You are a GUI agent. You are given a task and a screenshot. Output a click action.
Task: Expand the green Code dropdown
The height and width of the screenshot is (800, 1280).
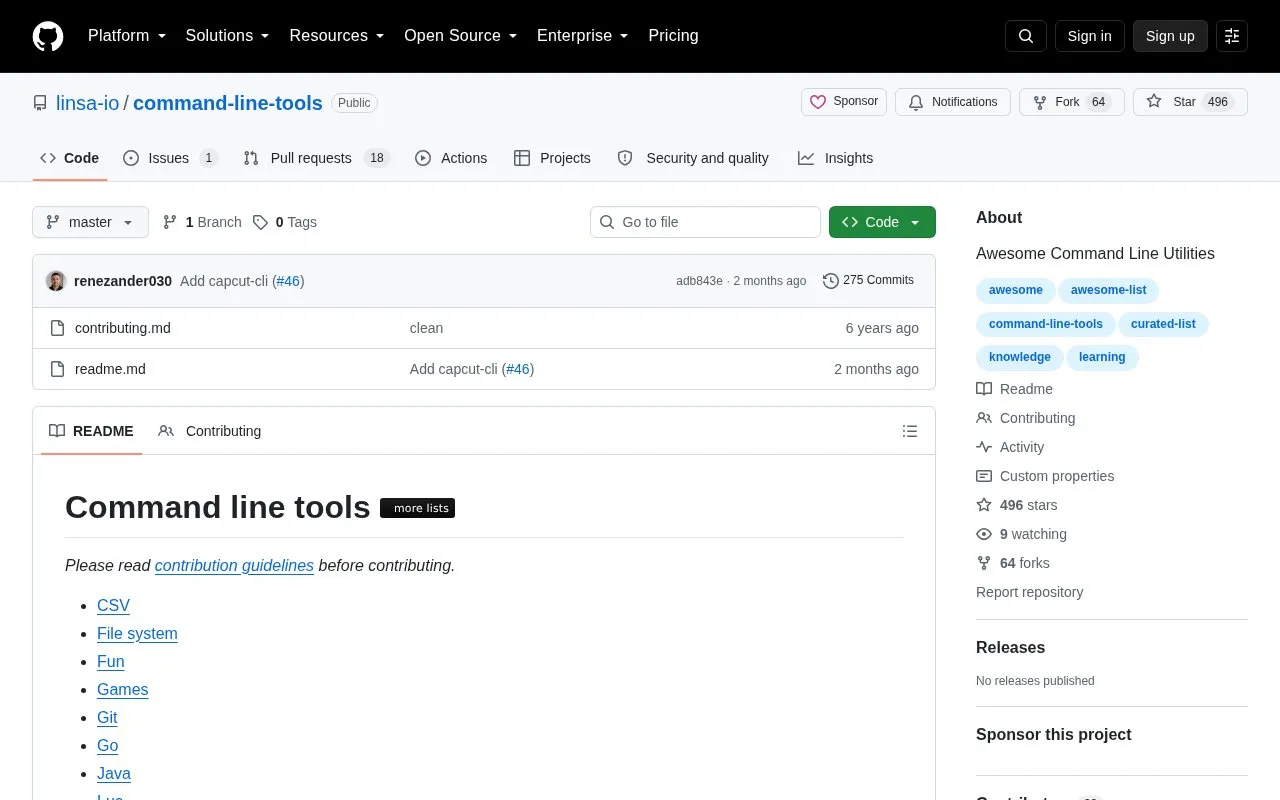click(882, 222)
